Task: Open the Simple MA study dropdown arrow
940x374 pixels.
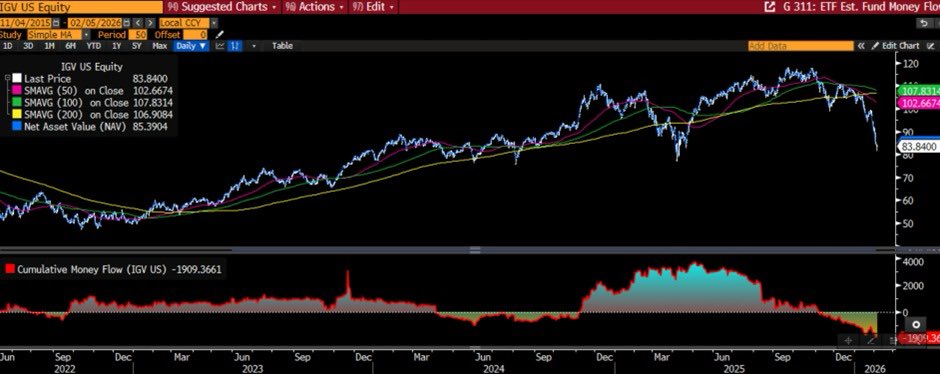Action: [86, 35]
